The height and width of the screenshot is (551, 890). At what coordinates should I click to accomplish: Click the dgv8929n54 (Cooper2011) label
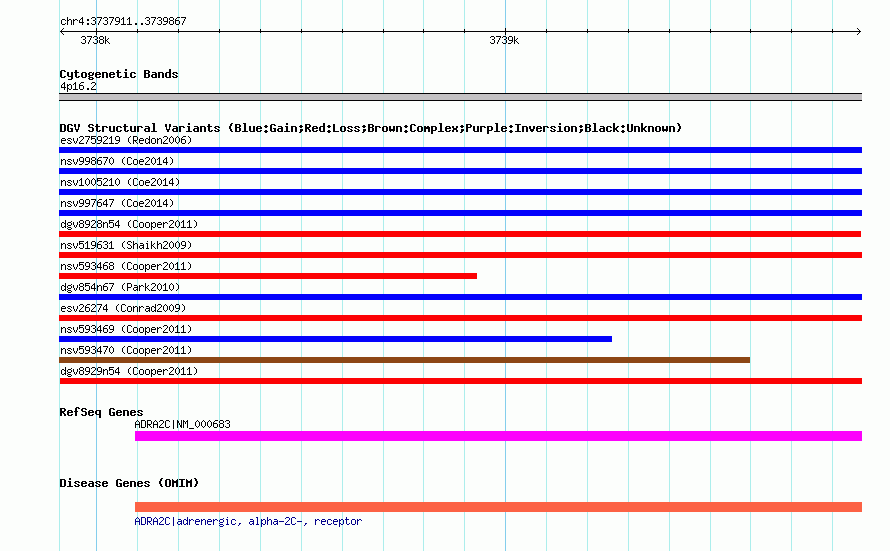tap(129, 371)
